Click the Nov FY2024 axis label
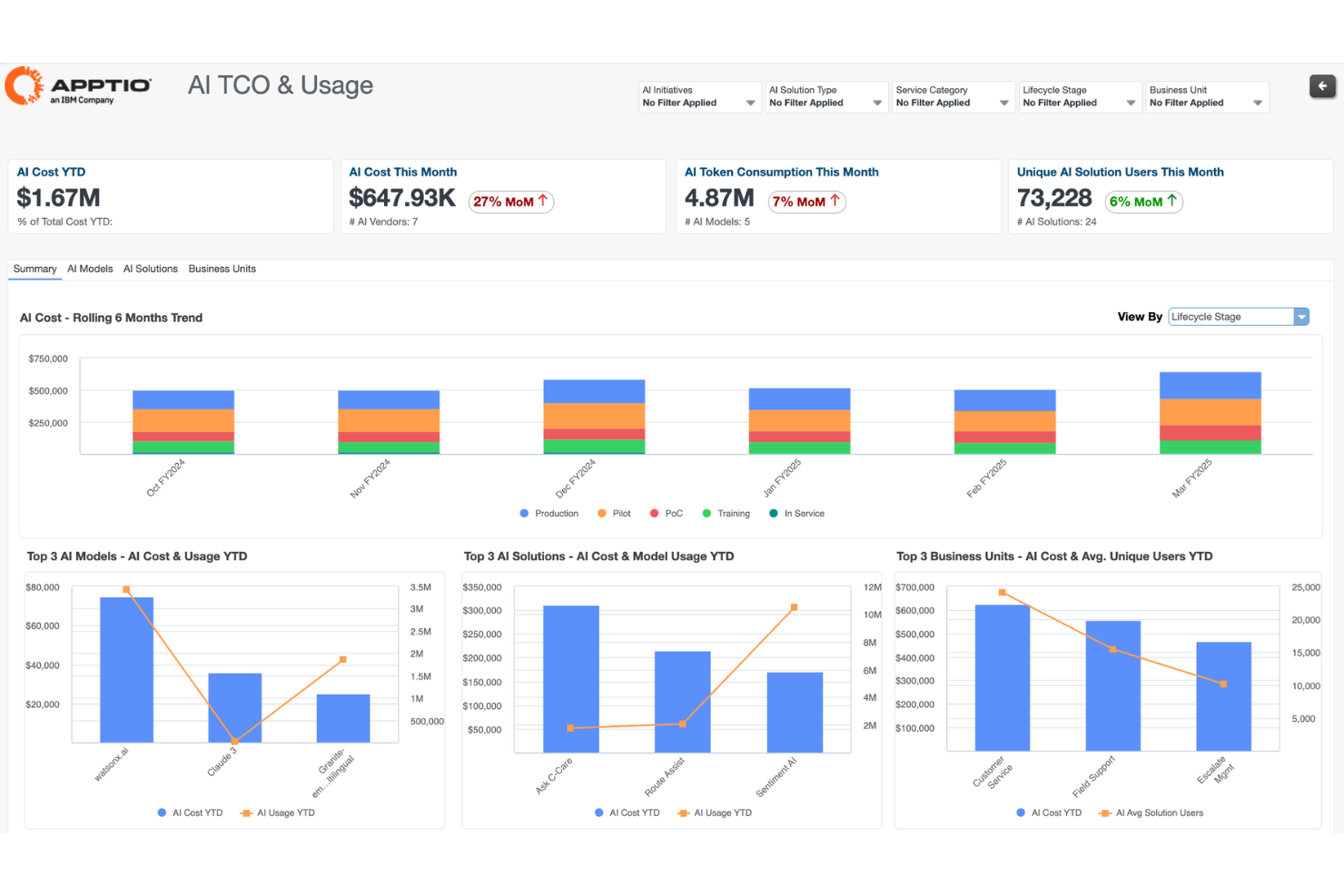 [371, 478]
